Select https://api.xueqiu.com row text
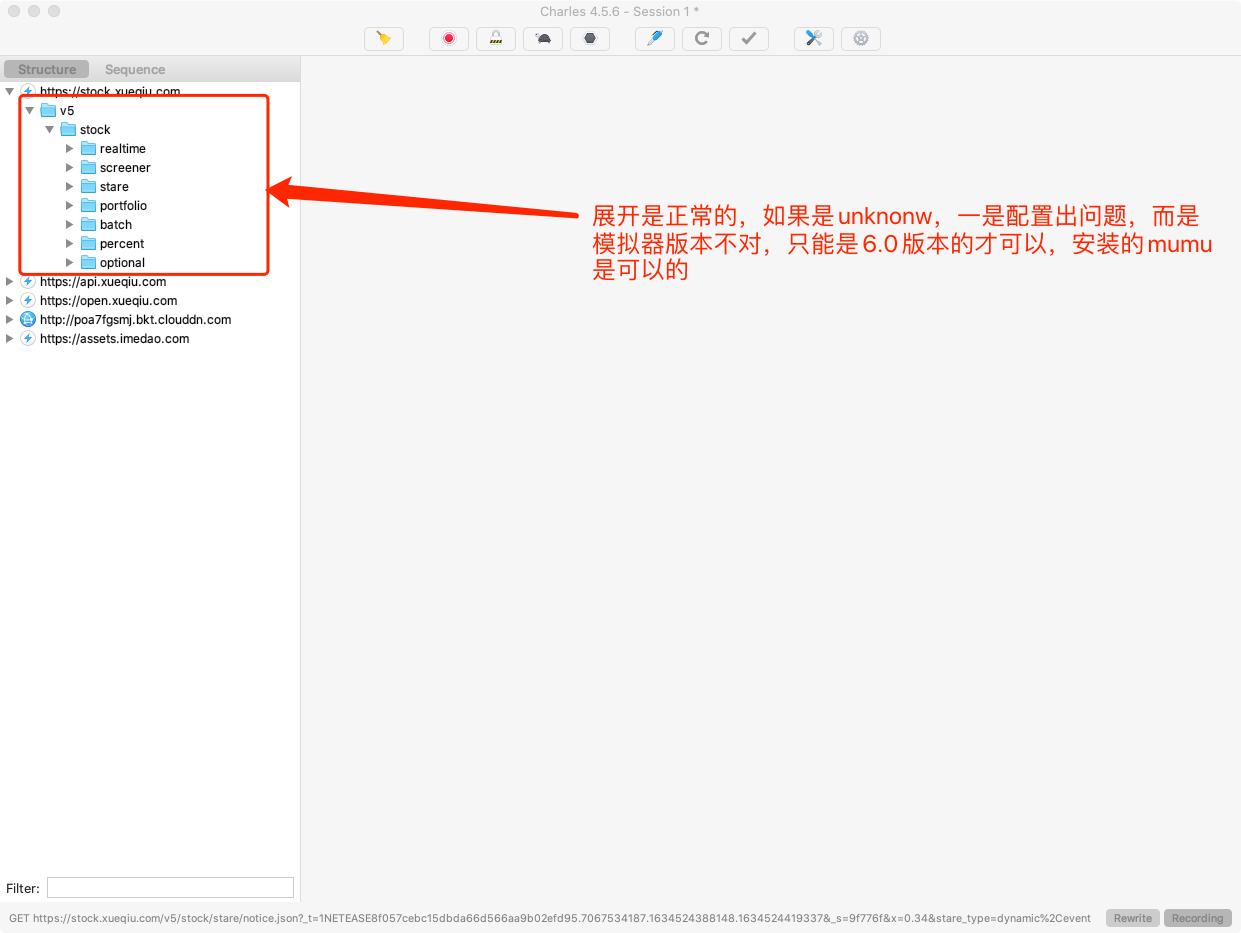This screenshot has width=1241, height=933. click(103, 281)
